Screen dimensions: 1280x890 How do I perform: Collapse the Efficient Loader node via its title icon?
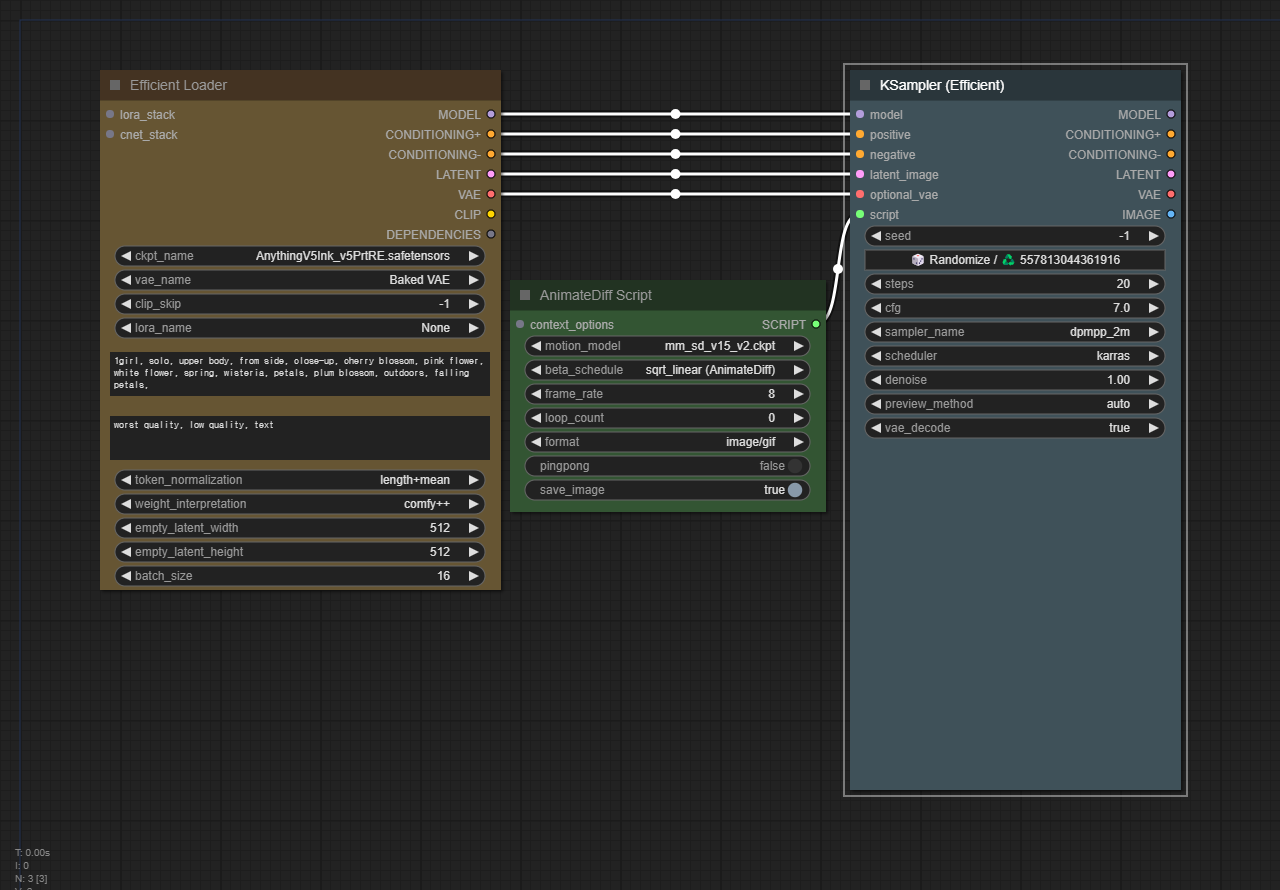(113, 86)
